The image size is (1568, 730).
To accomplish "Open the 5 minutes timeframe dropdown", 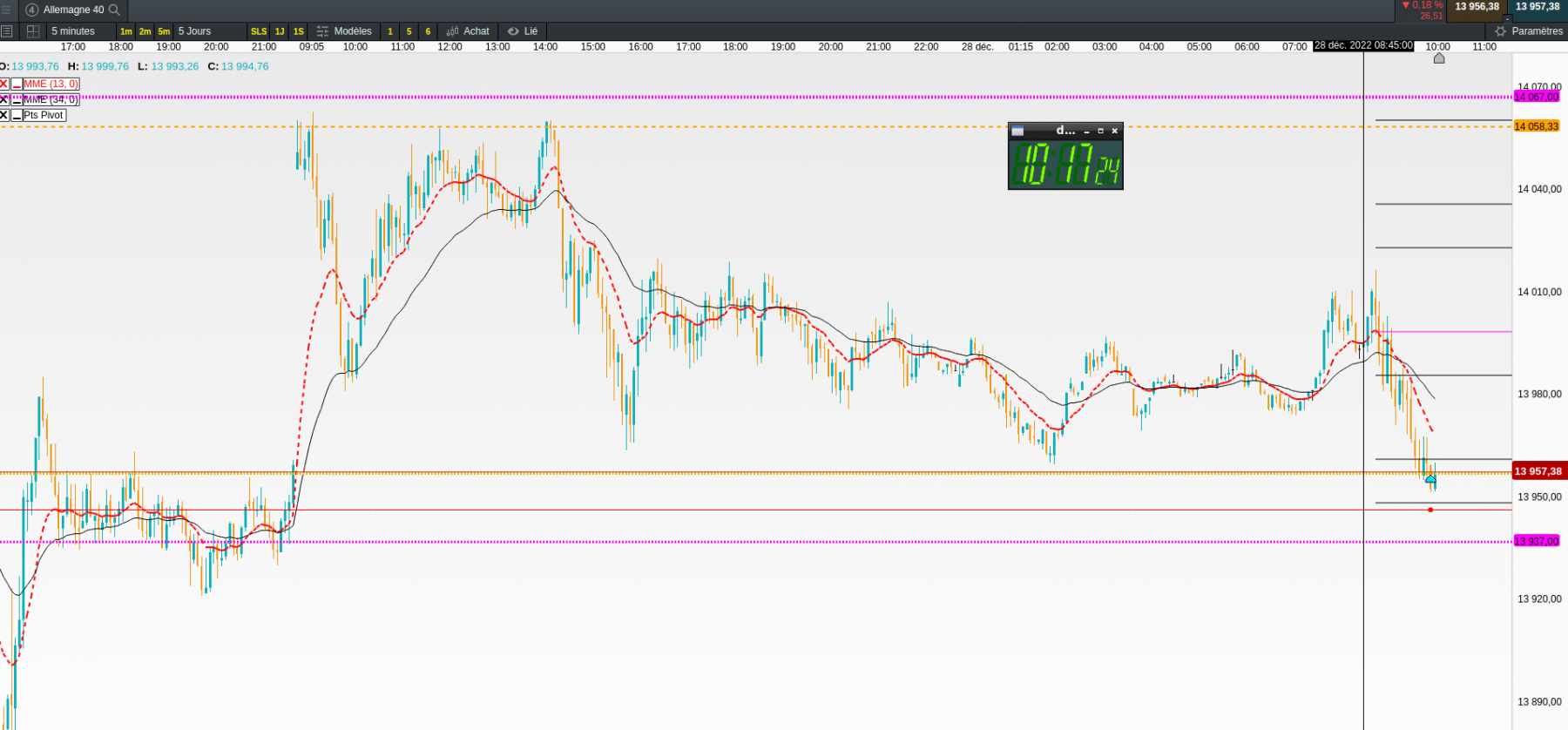I will click(80, 31).
